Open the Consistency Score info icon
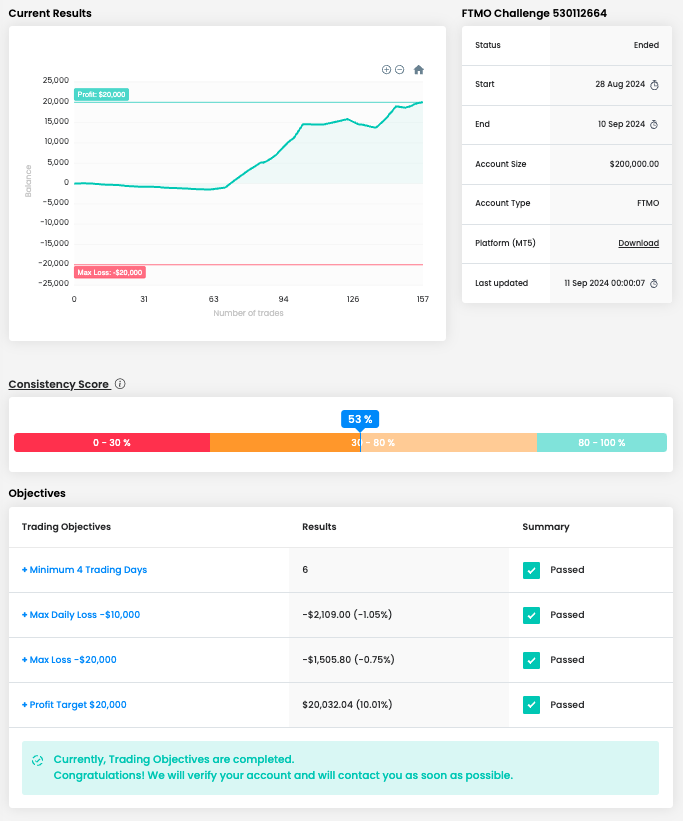683x821 pixels. point(120,384)
